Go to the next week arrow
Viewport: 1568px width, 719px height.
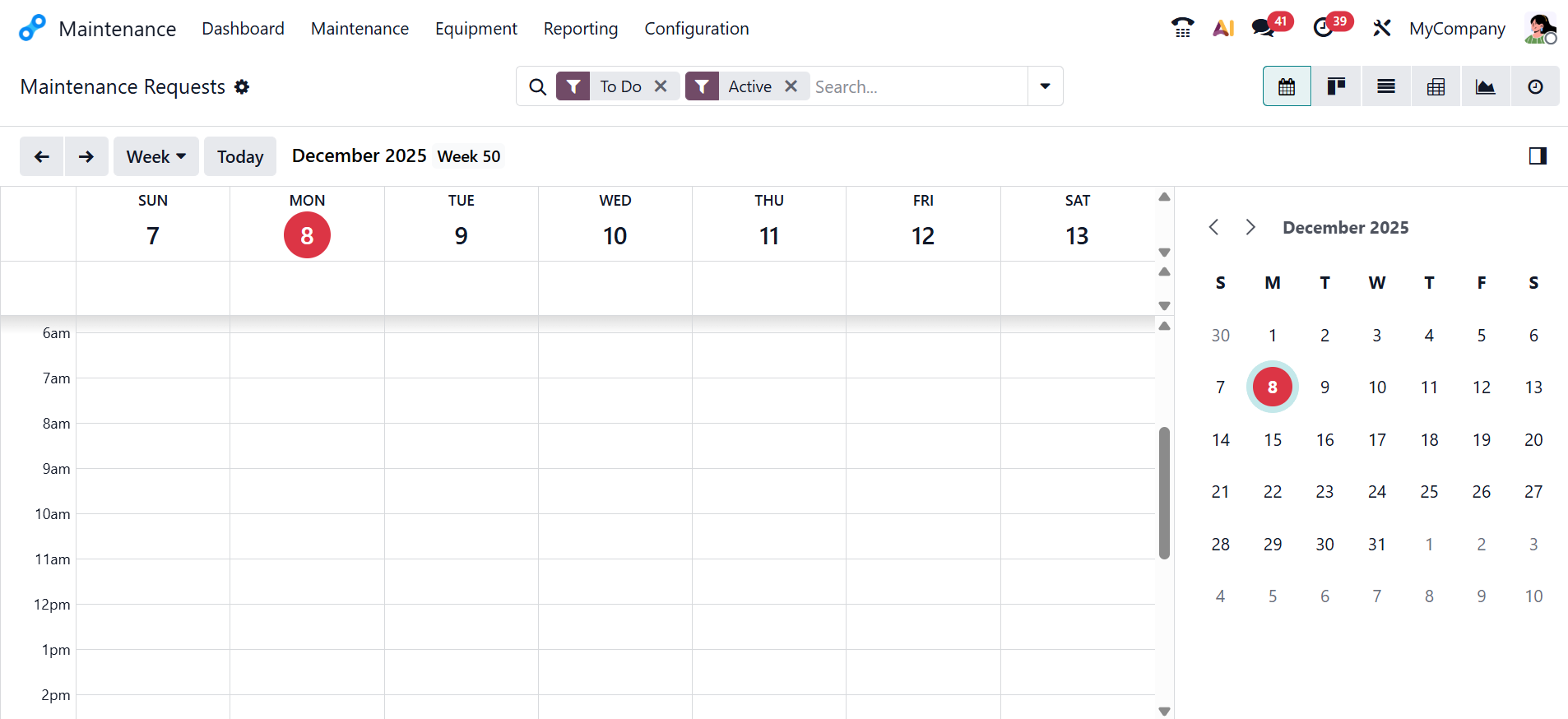[x=86, y=156]
